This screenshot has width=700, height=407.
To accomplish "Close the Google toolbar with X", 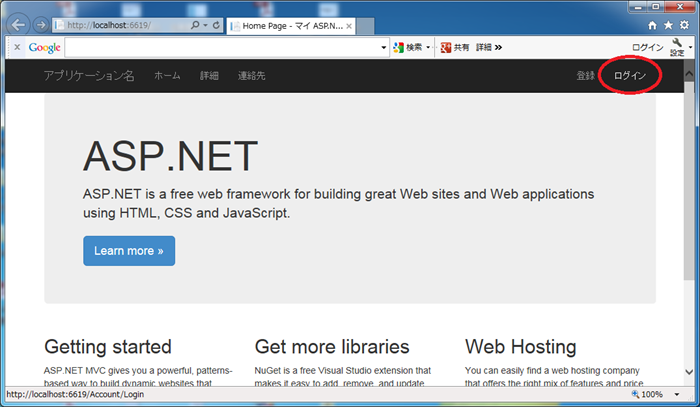I will point(17,47).
